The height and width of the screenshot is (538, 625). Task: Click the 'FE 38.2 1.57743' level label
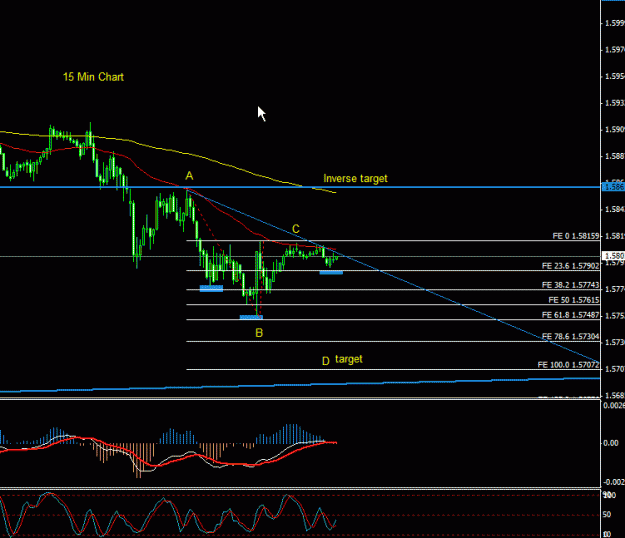coord(570,285)
